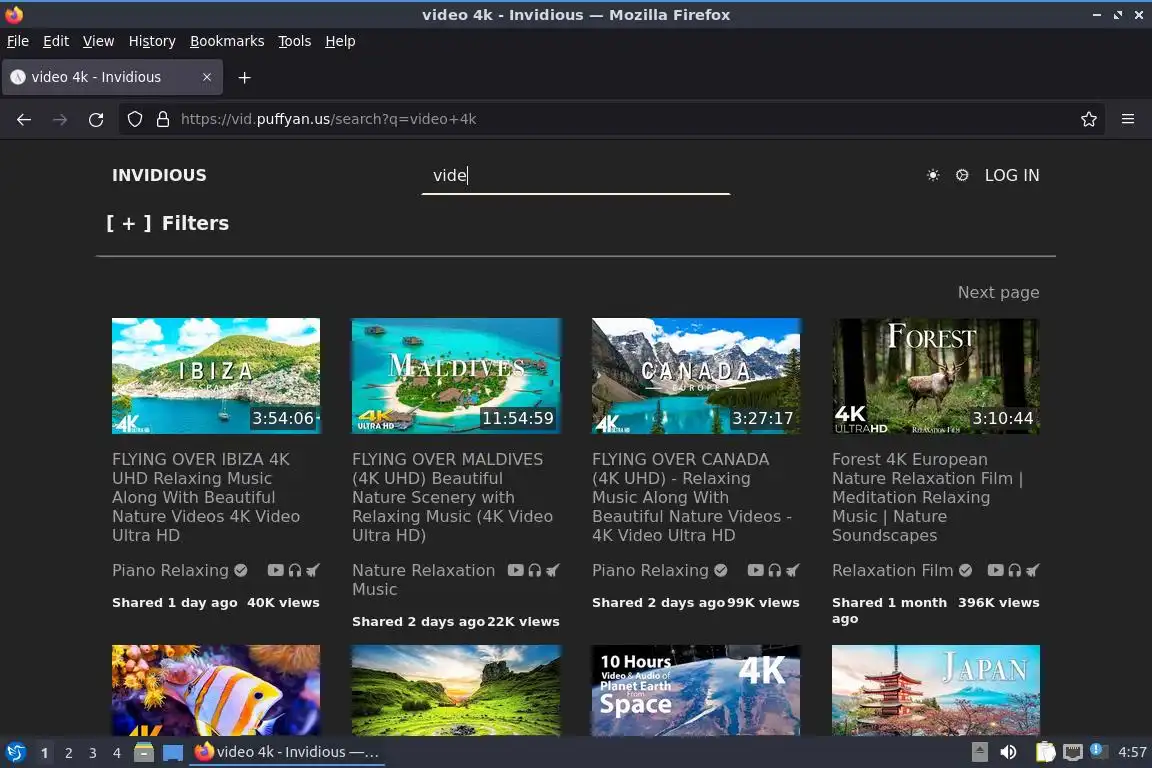Expand the Filters section

(x=168, y=223)
